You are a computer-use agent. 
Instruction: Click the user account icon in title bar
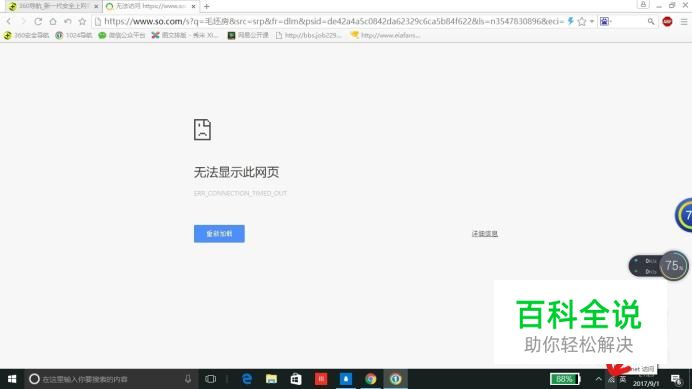(643, 5)
